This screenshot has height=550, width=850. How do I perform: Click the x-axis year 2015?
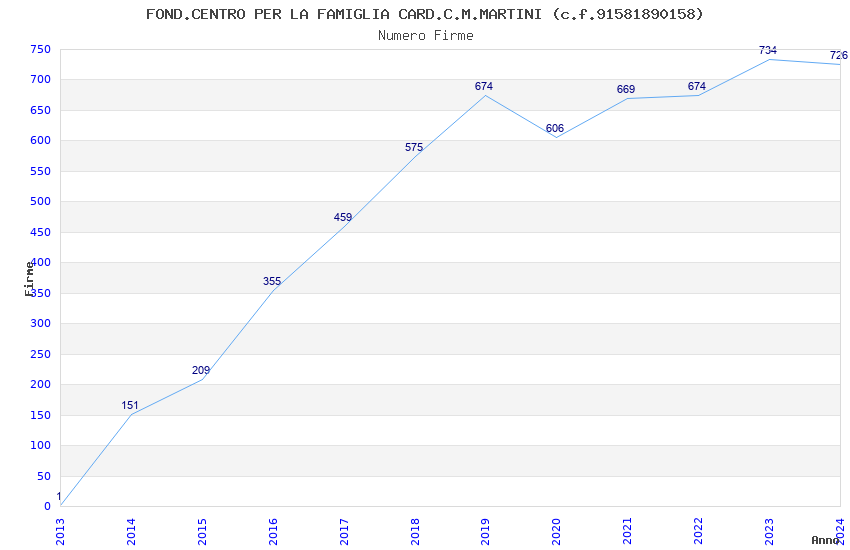click(202, 532)
